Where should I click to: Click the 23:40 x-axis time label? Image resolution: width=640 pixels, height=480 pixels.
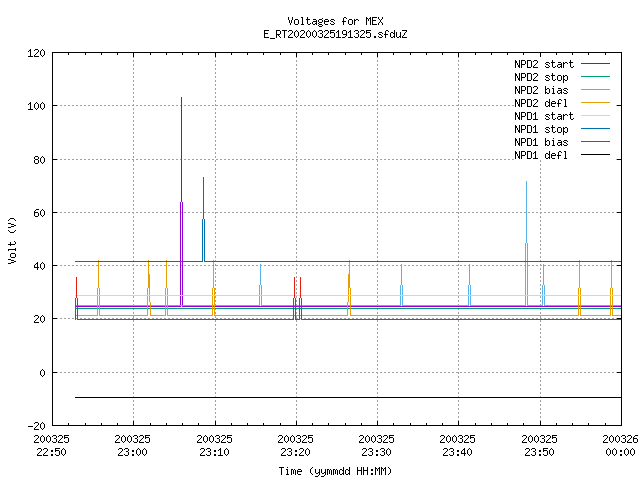coord(458,452)
